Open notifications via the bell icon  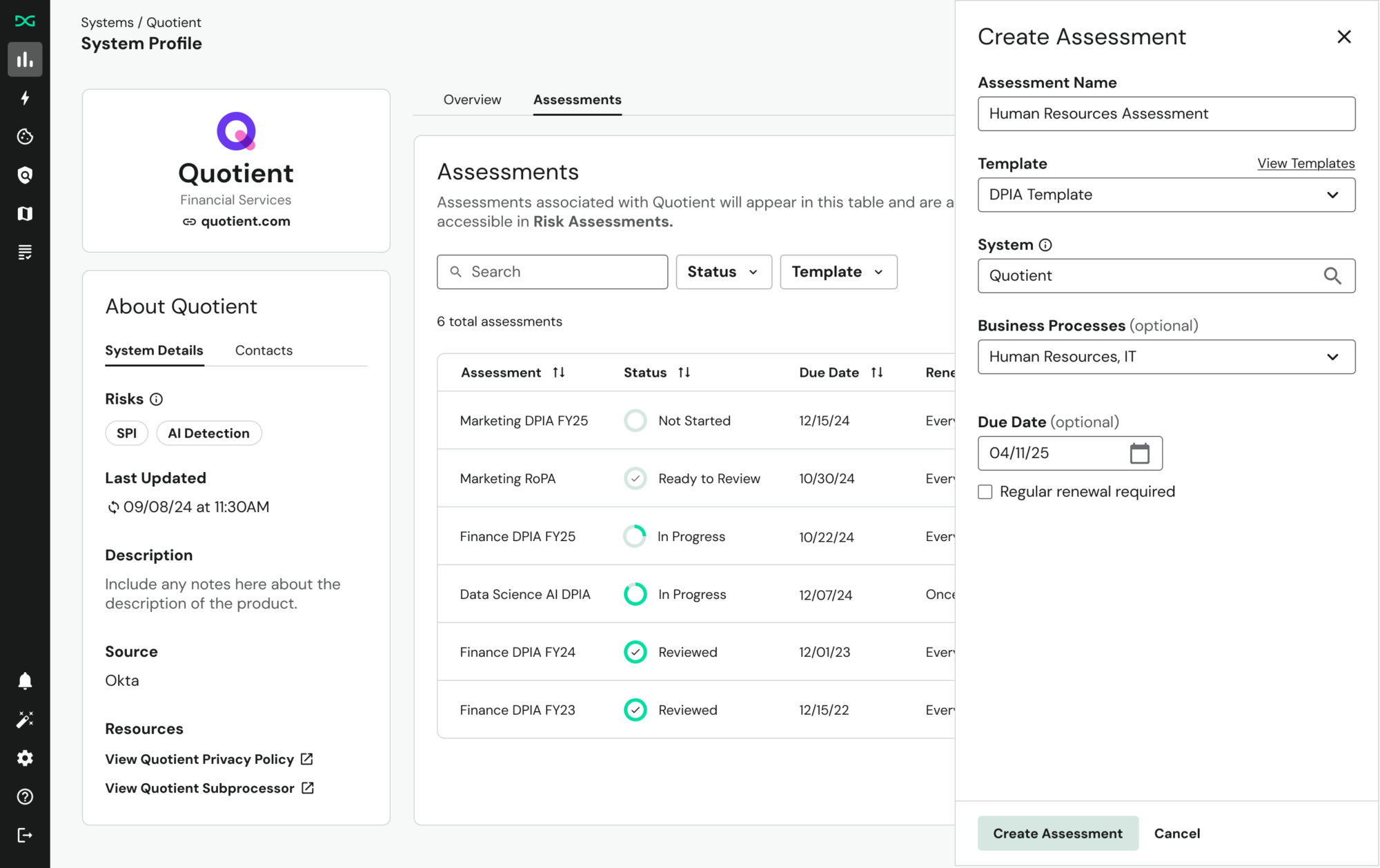tap(25, 681)
